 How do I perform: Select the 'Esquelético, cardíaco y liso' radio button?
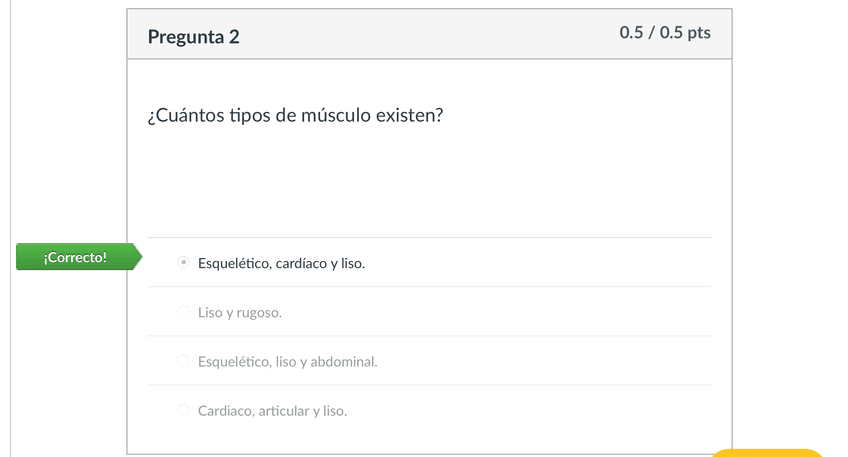[183, 263]
